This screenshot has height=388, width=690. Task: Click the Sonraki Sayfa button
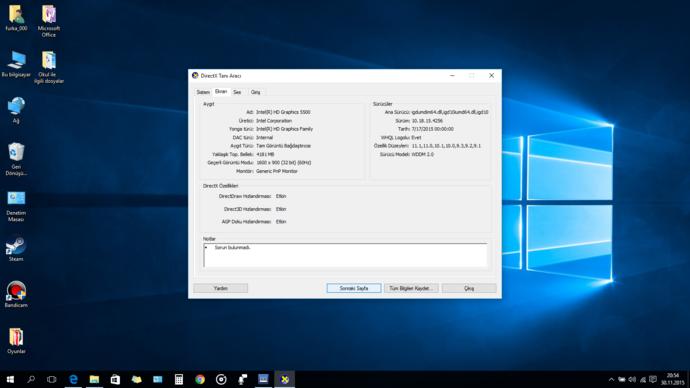(x=354, y=288)
